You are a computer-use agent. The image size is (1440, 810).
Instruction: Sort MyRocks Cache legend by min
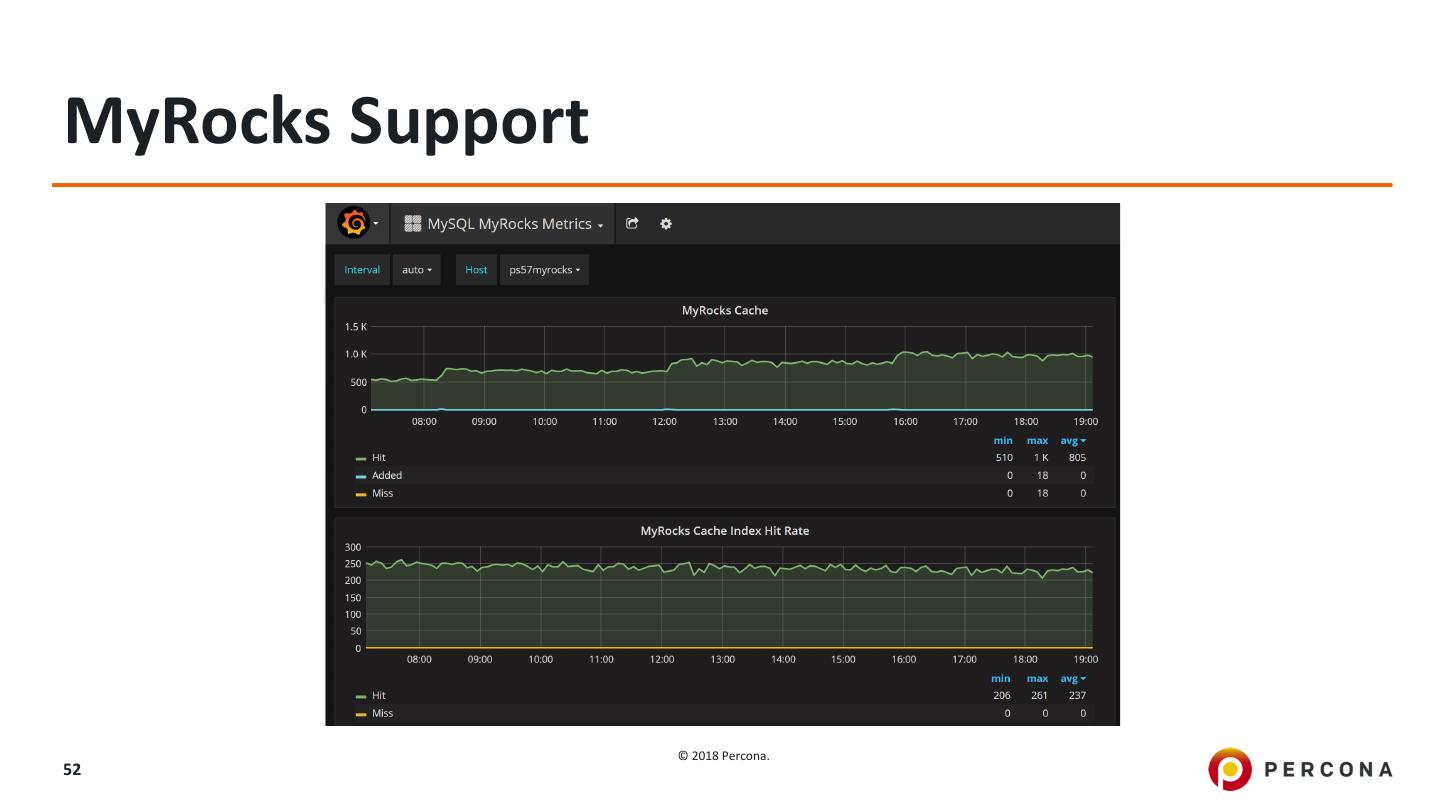[1003, 440]
